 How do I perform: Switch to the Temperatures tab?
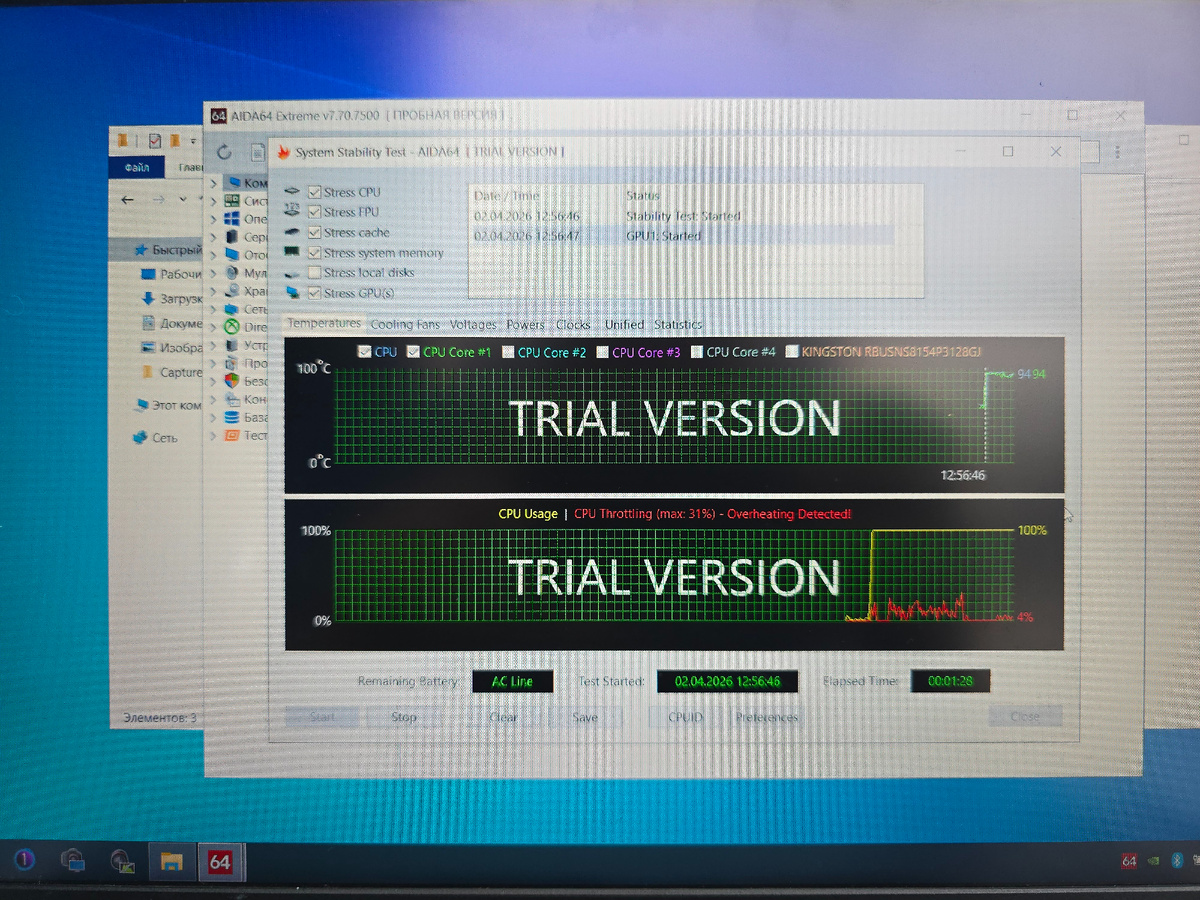tap(324, 324)
